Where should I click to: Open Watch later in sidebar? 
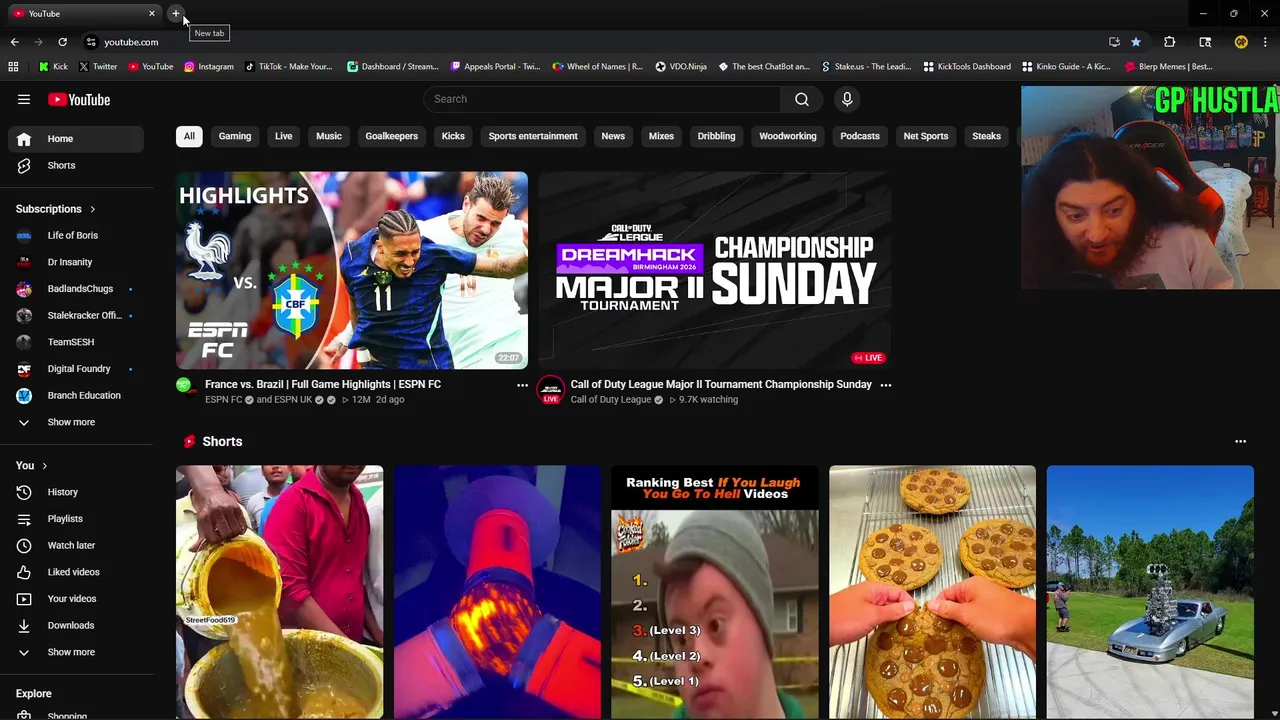76,545
